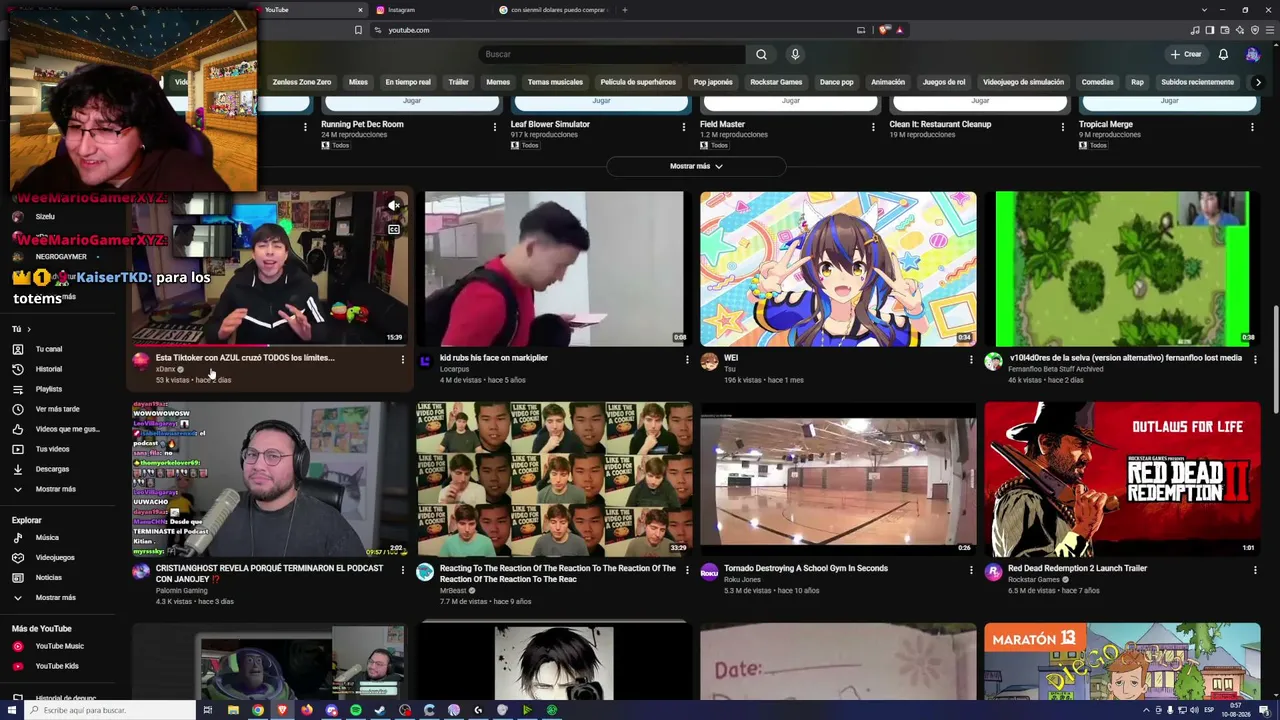Start voice search with the microphone icon
The width and height of the screenshot is (1280, 720).
795,54
